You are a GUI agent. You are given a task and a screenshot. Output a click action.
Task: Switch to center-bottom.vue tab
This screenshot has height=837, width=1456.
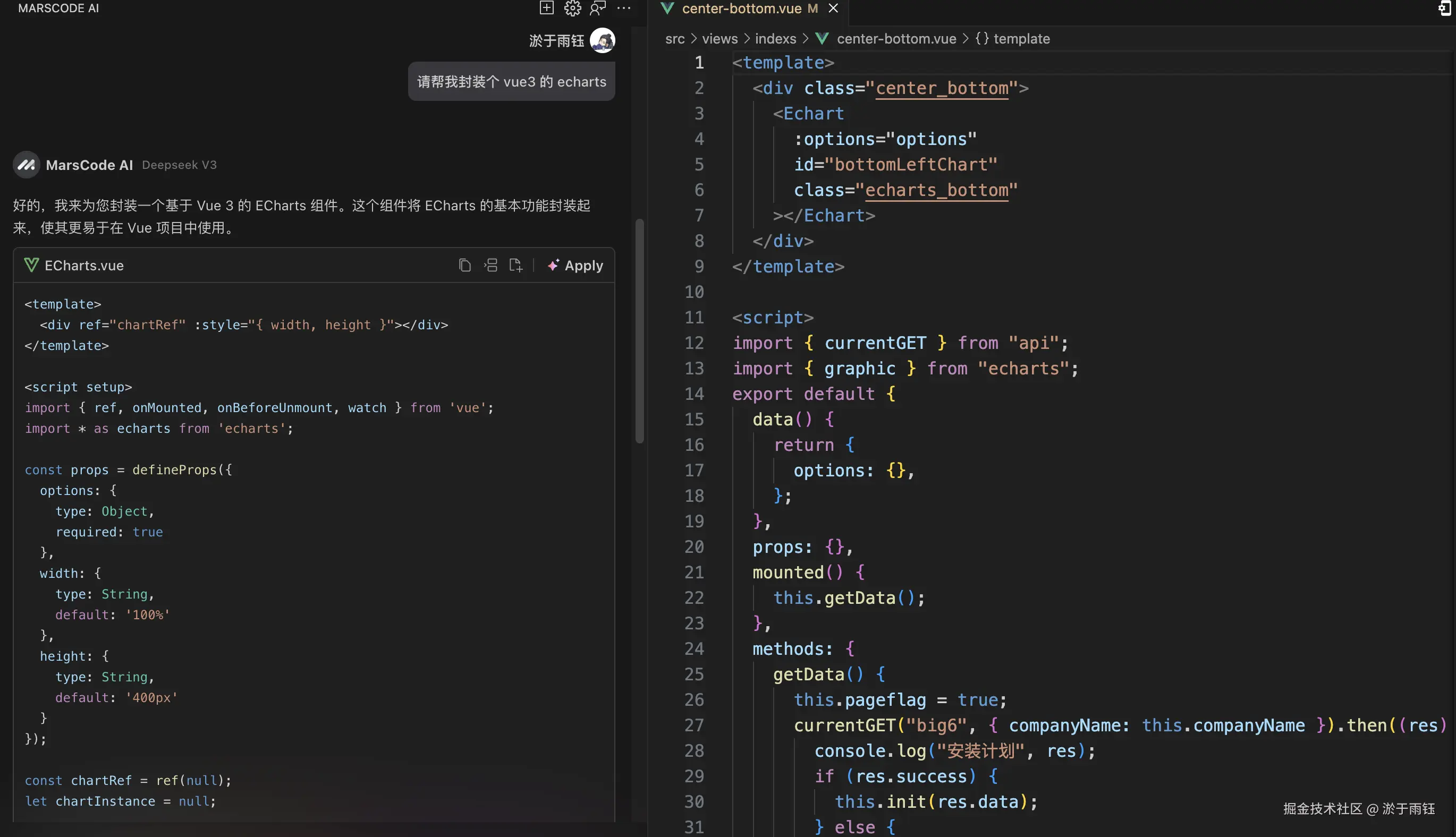tap(741, 8)
